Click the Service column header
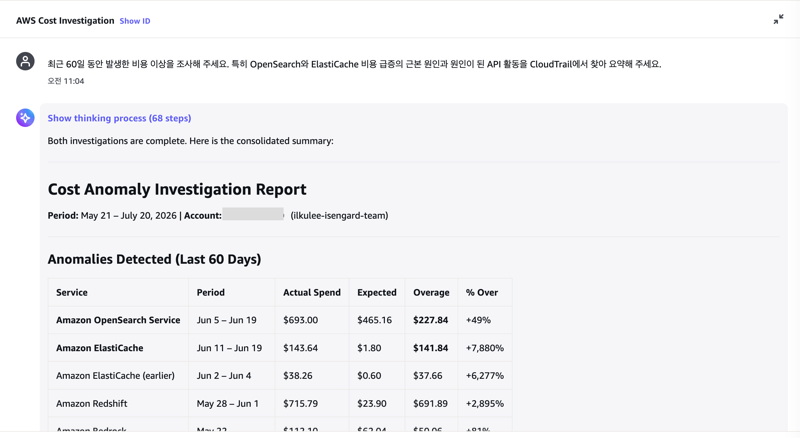Image resolution: width=800 pixels, height=438 pixels. pyautogui.click(x=71, y=293)
